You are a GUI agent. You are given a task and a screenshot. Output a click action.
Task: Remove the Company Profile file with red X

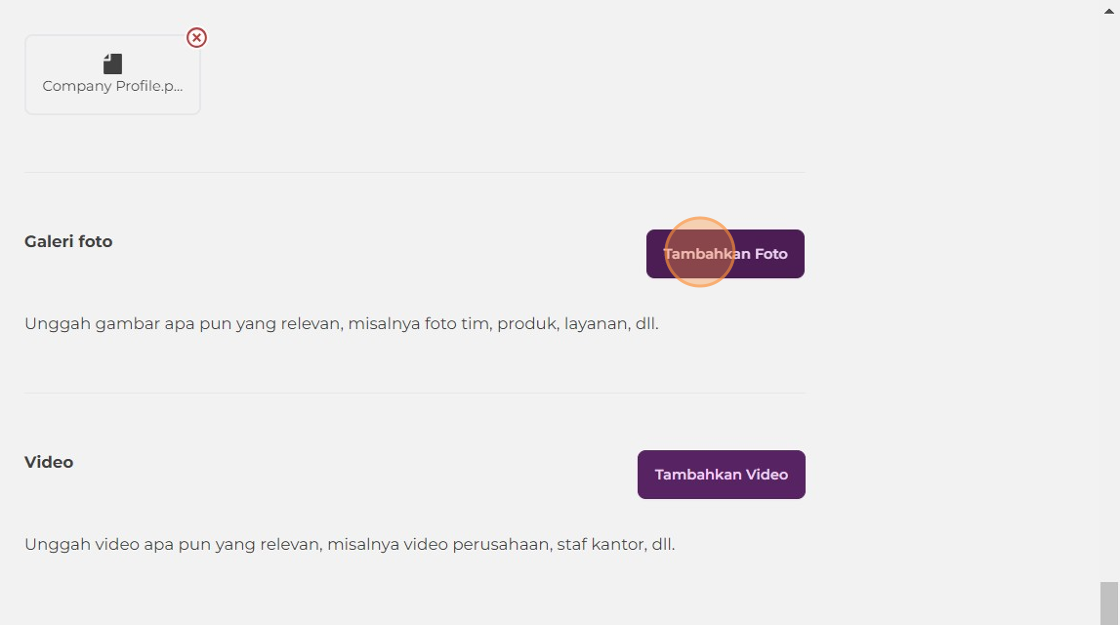tap(196, 37)
